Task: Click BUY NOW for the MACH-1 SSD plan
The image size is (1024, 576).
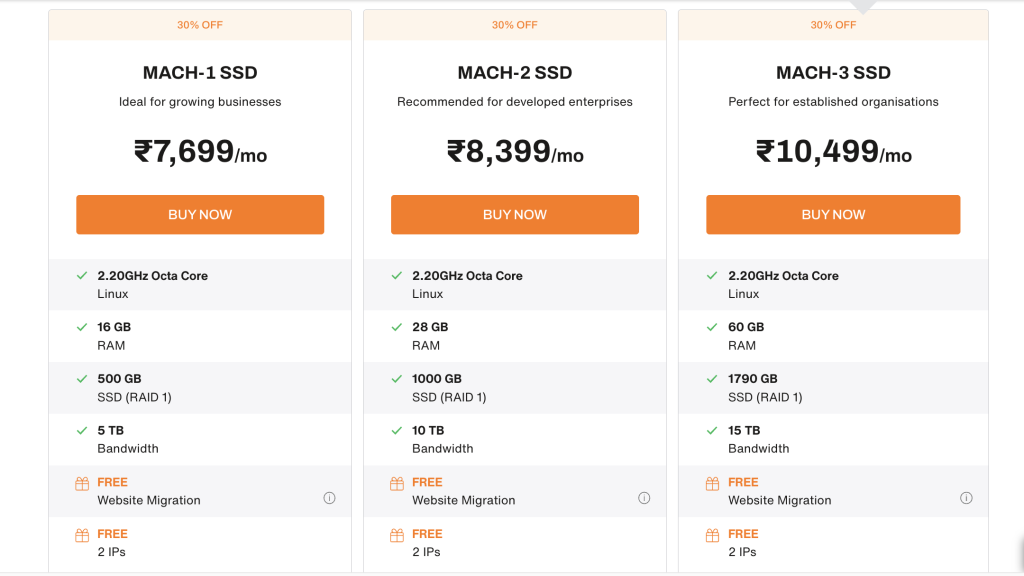Action: click(x=200, y=214)
